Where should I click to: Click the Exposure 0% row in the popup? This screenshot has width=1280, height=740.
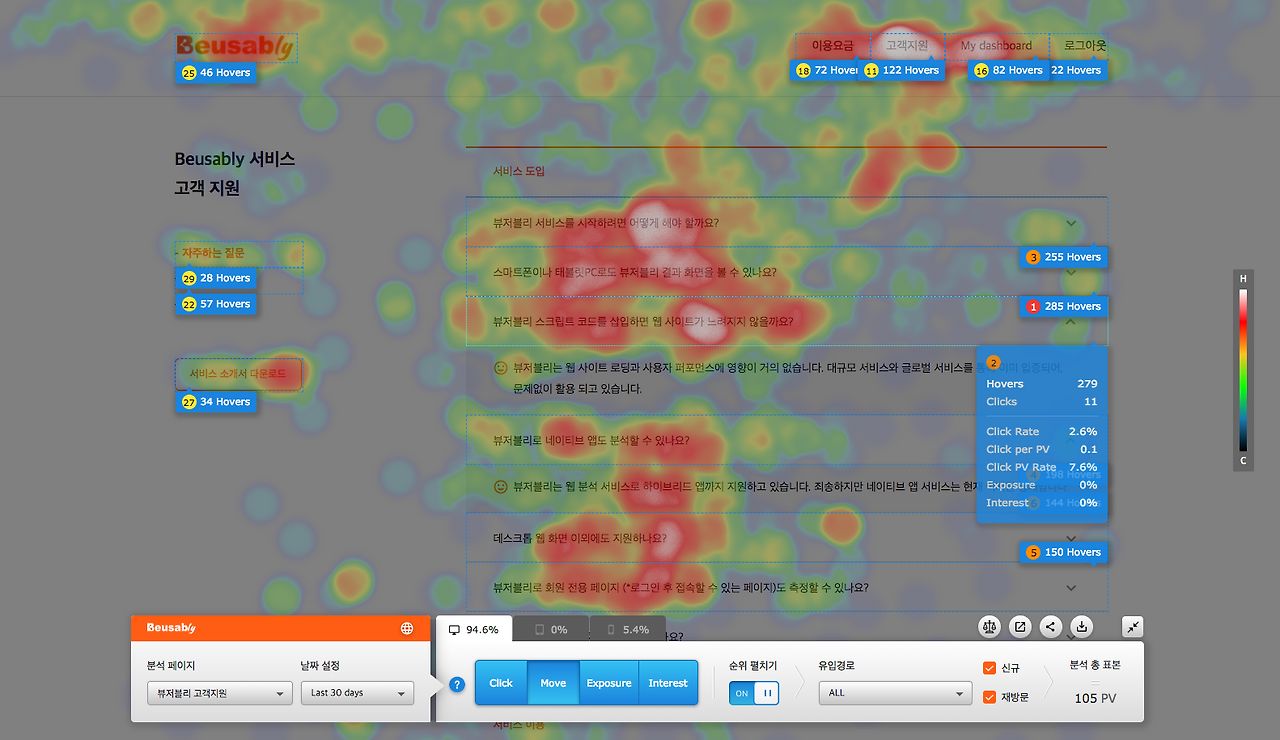point(1042,485)
